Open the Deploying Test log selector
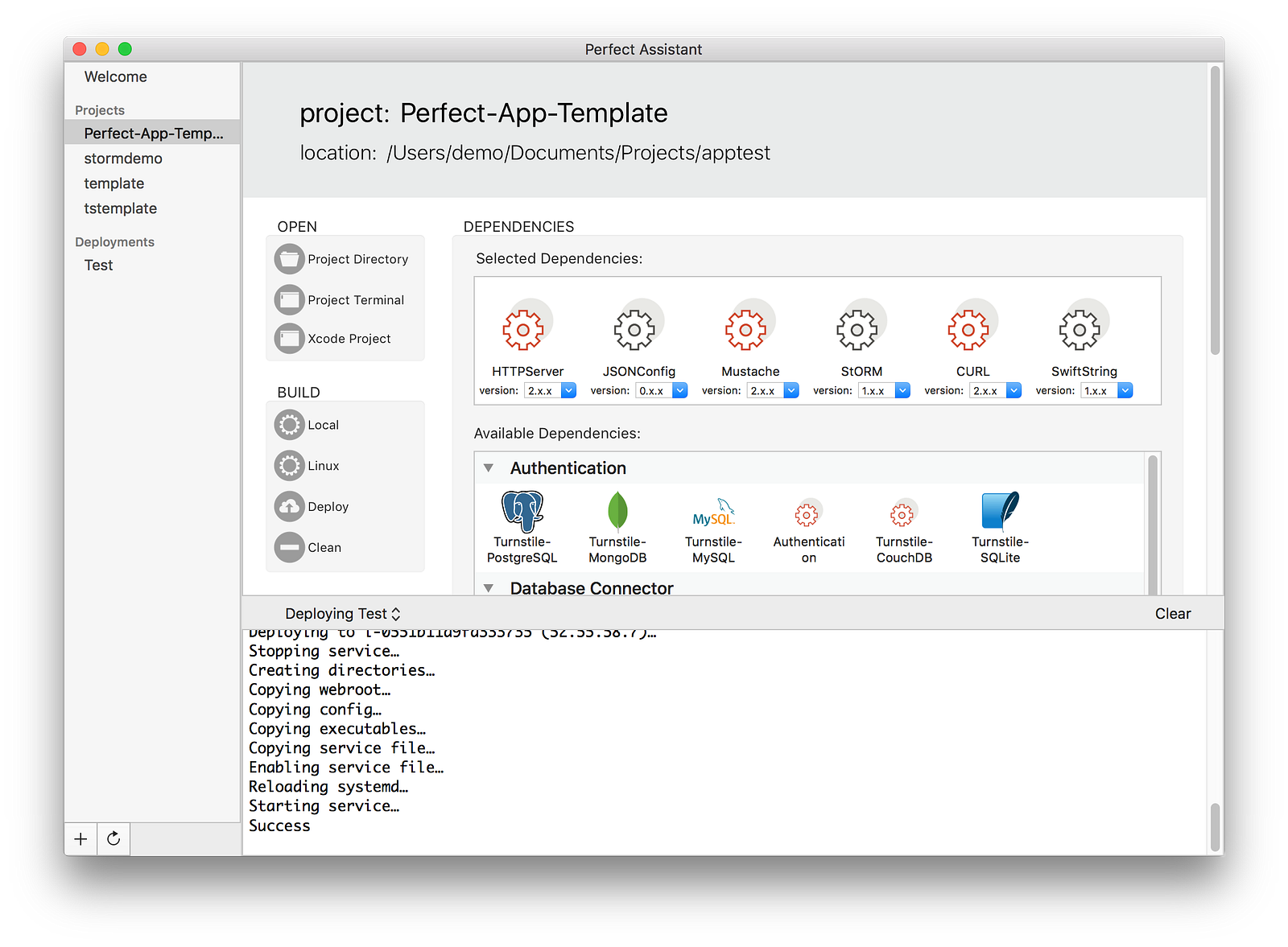This screenshot has height=947, width=1288. 343,614
